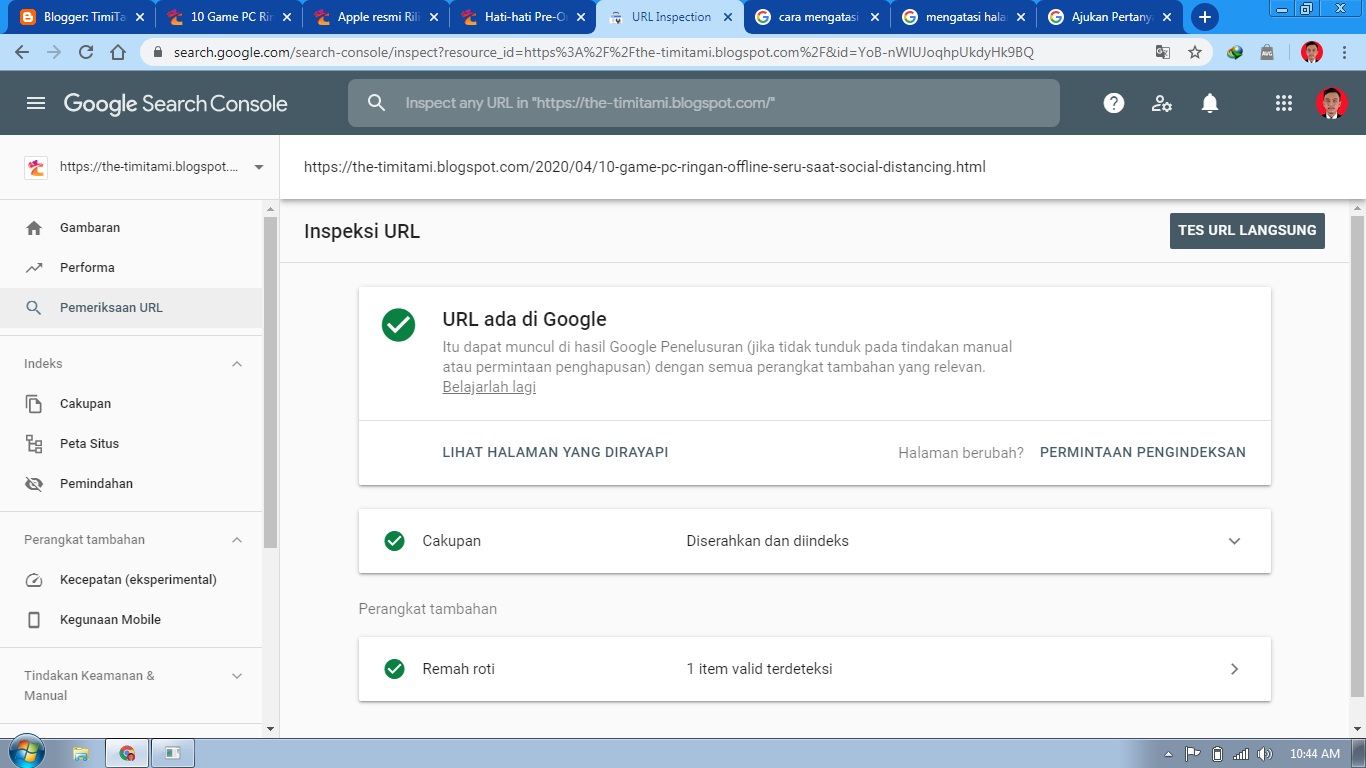Image resolution: width=1366 pixels, height=768 pixels.
Task: Switch to the Hati-hati Pre-Order tab
Action: pos(523,17)
